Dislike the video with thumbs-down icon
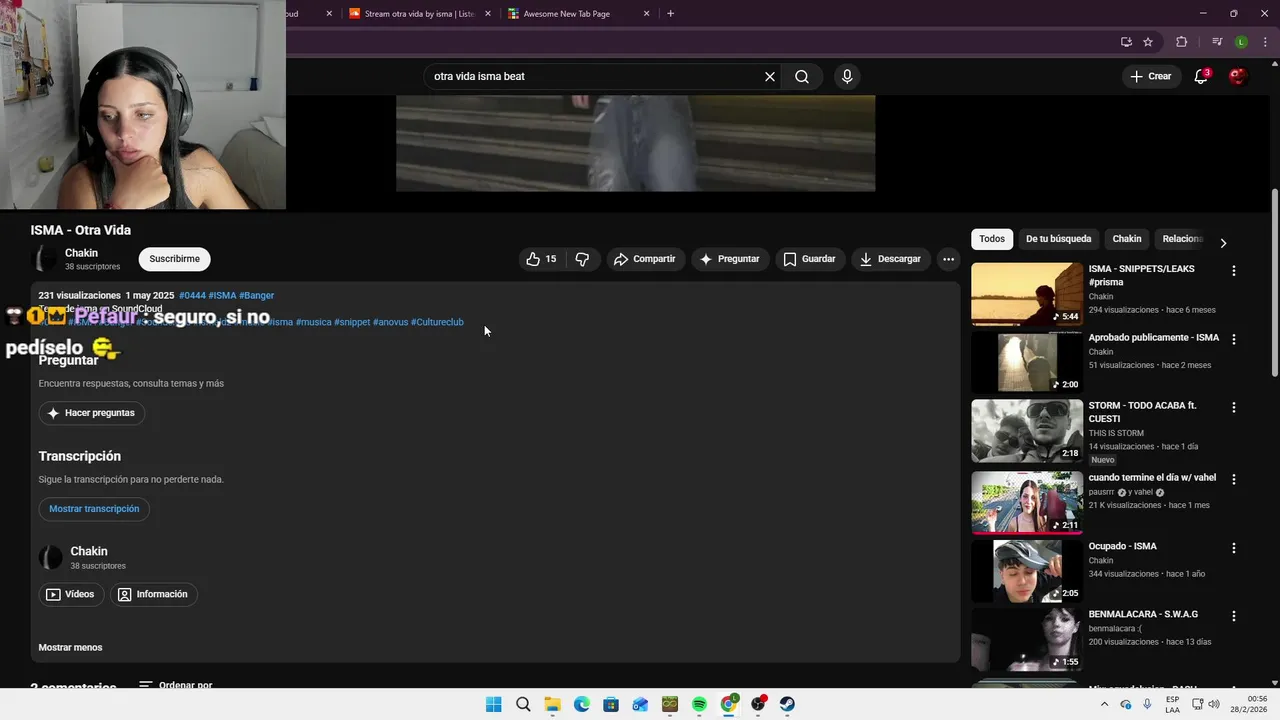Screen dimensions: 1280x720 [x=582, y=259]
